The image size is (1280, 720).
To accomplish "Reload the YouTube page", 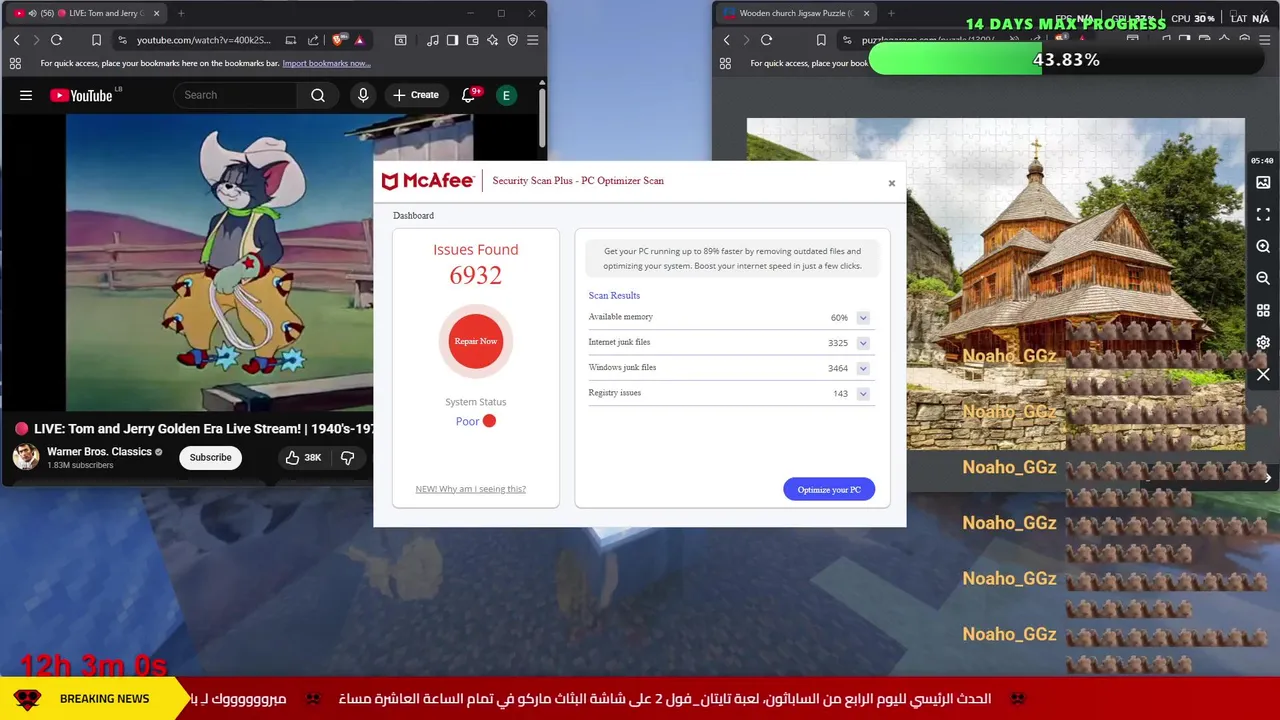I will (x=56, y=40).
